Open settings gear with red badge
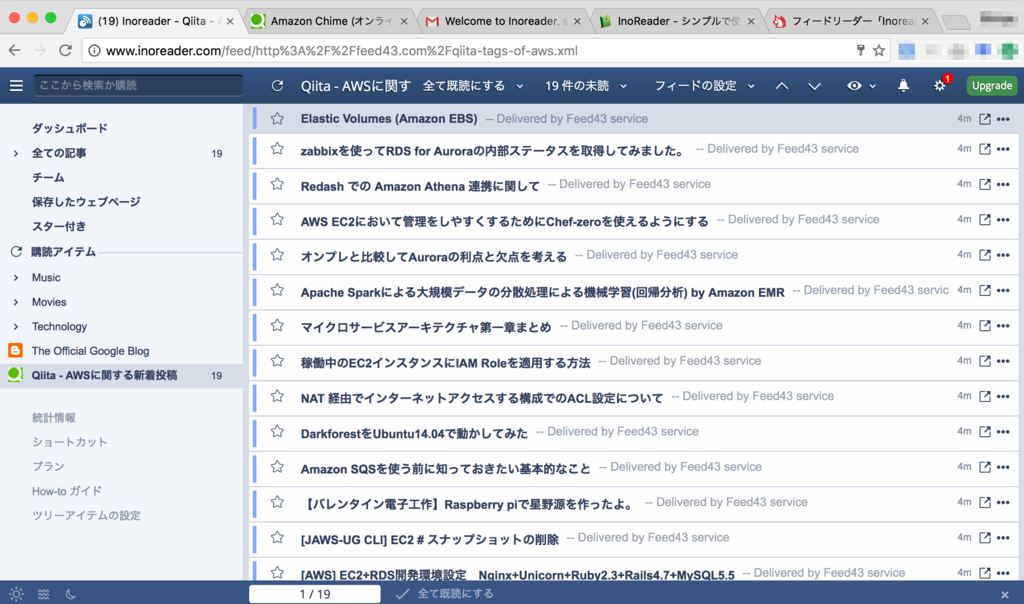The height and width of the screenshot is (604, 1024). coord(940,86)
